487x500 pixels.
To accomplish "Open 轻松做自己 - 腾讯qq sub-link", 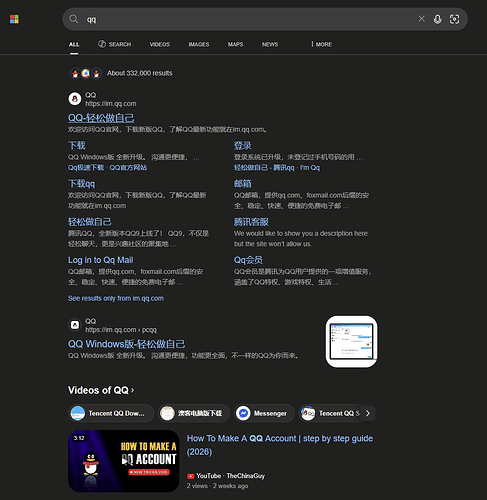I will pos(264,168).
